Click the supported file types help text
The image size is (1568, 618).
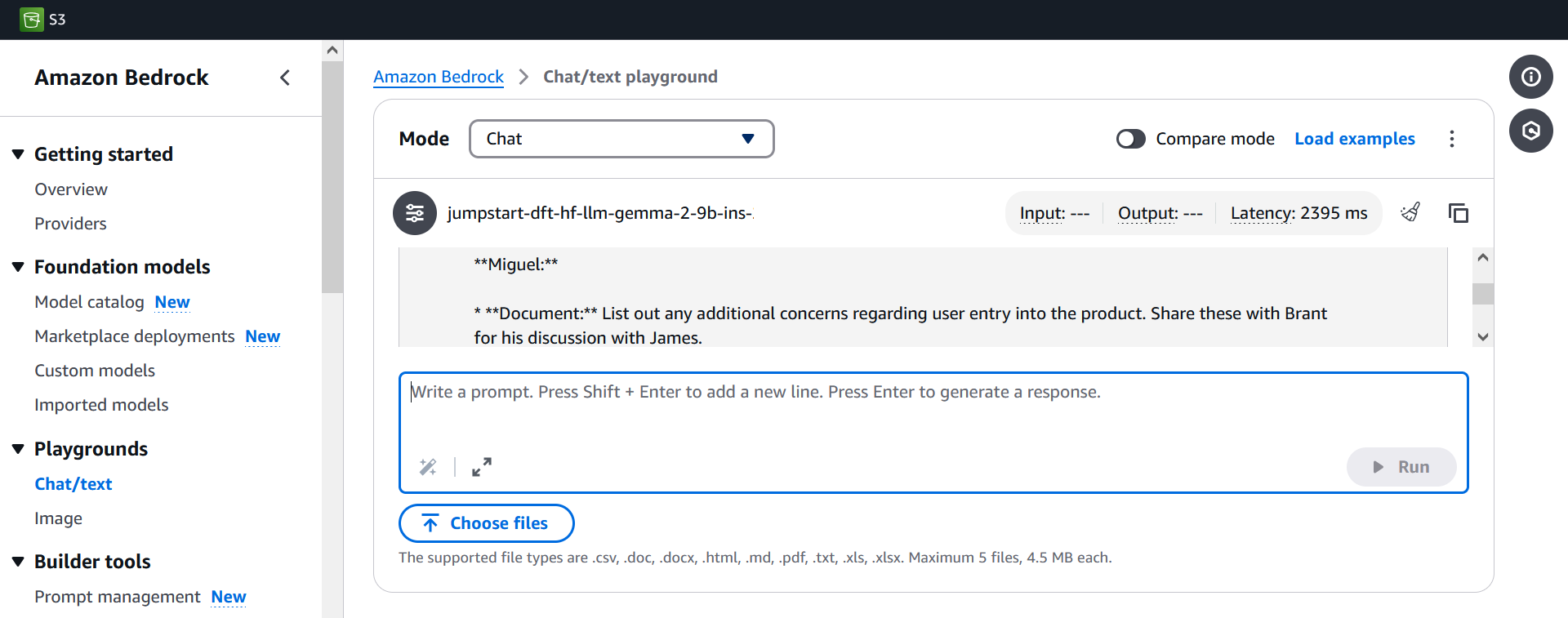tap(755, 558)
